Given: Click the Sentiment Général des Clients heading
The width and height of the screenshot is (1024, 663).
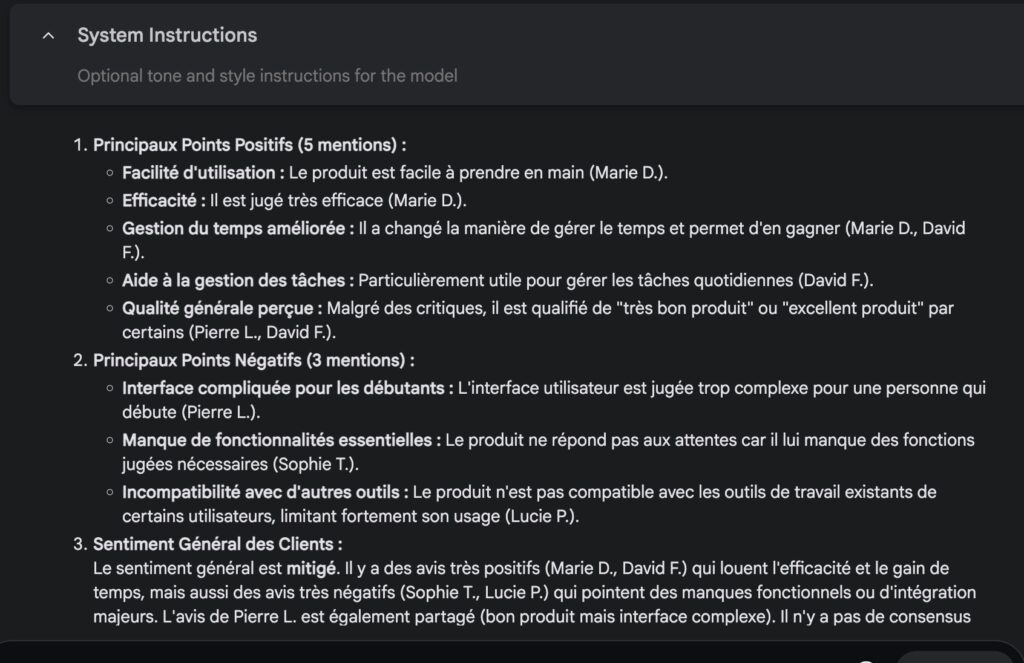Looking at the screenshot, I should click(x=217, y=544).
